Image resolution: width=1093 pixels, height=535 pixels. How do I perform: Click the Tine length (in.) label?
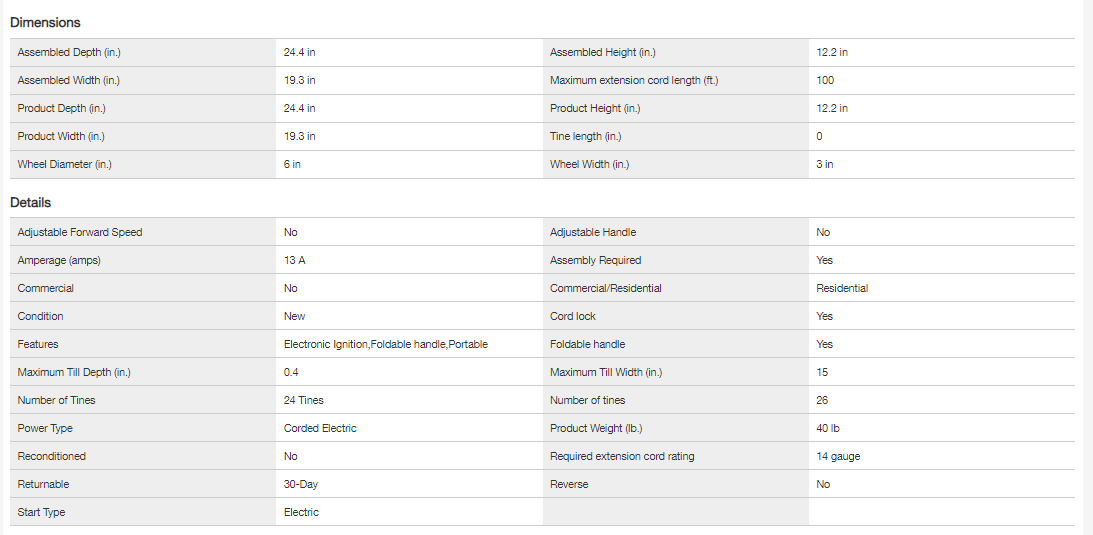pos(585,136)
